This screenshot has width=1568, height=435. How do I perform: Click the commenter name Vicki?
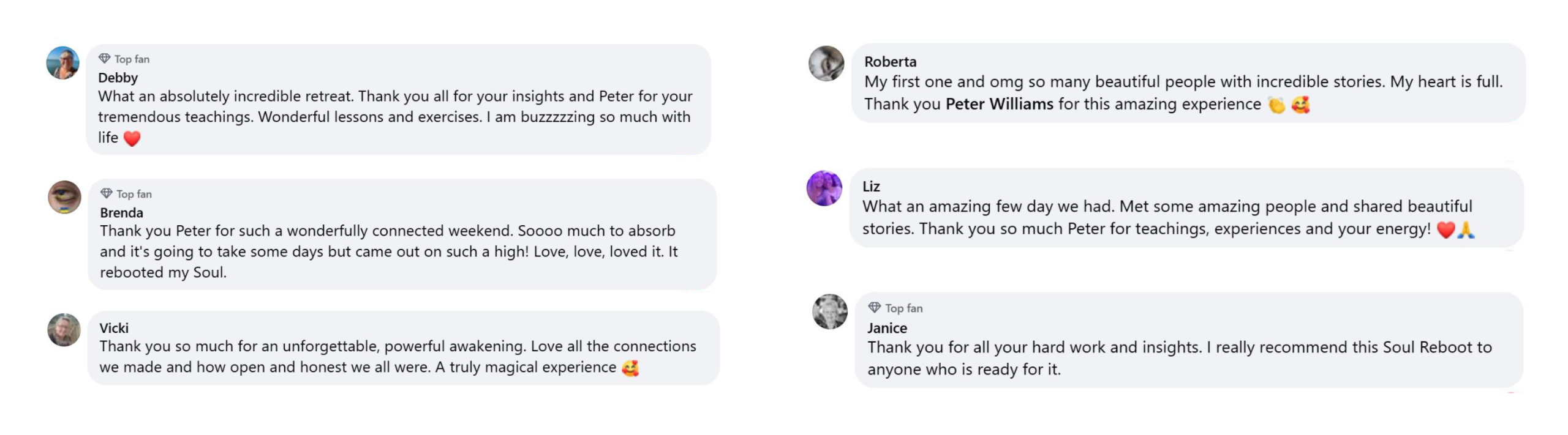point(114,328)
